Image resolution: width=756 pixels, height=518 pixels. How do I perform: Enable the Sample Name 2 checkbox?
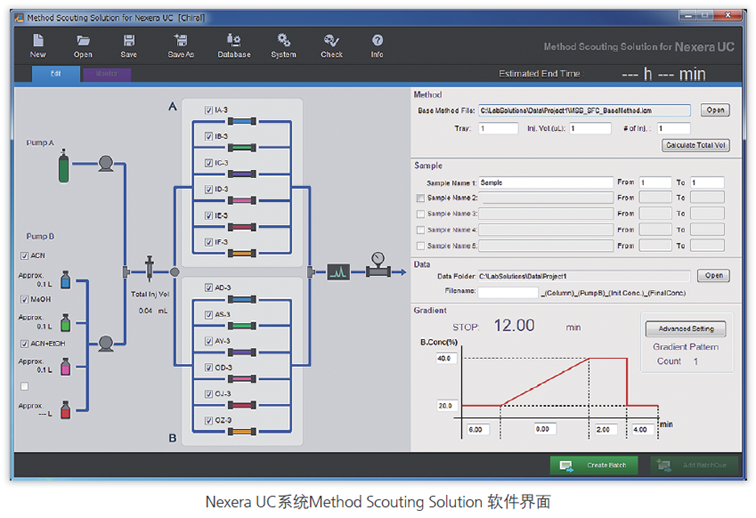420,199
